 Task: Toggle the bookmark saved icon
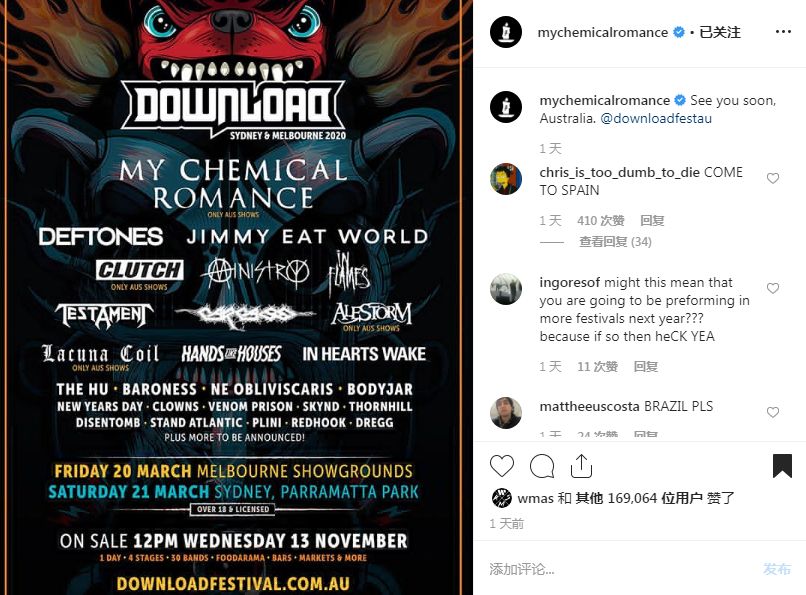coord(782,466)
